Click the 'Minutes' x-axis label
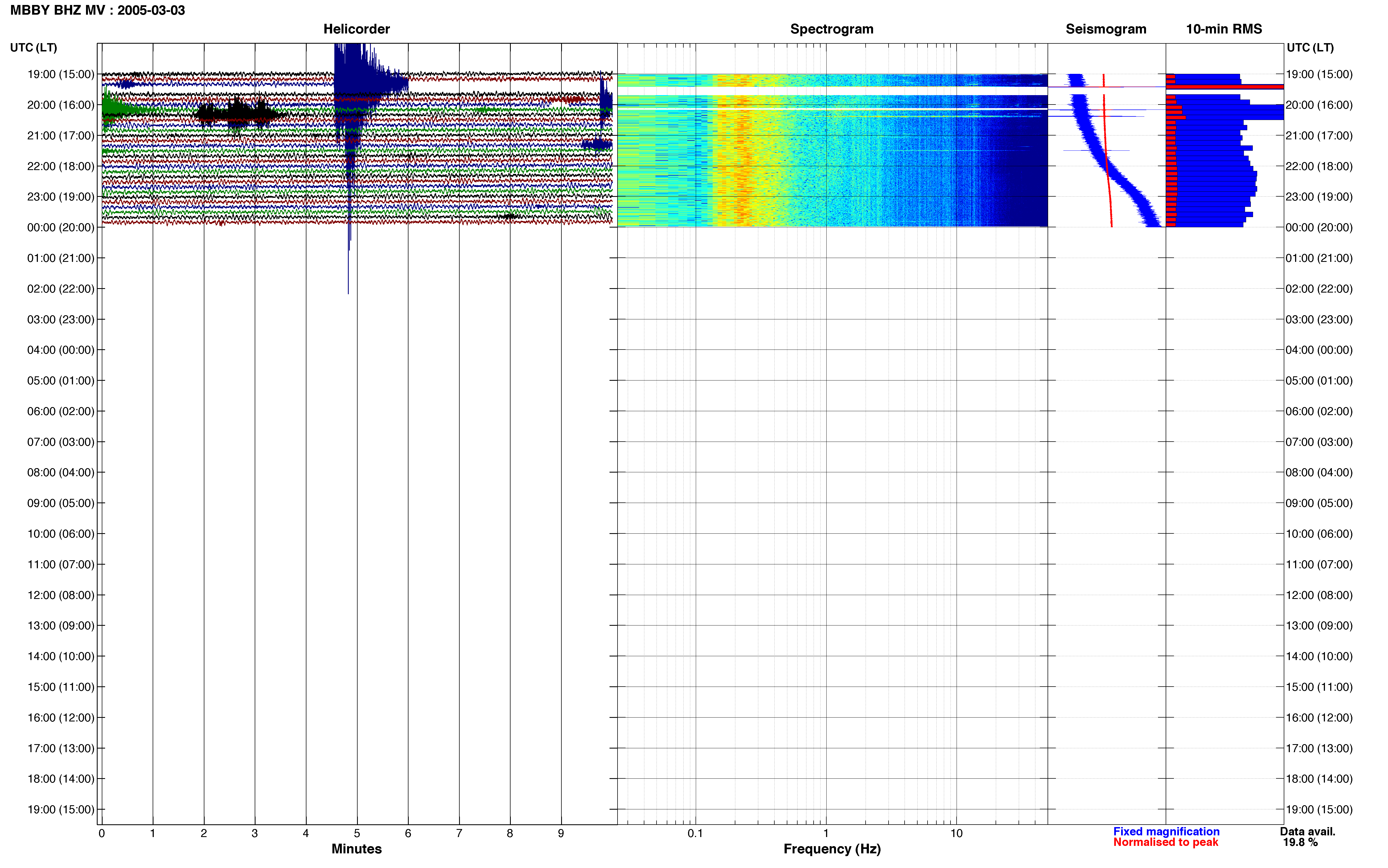The height and width of the screenshot is (868, 1388). pyautogui.click(x=356, y=849)
